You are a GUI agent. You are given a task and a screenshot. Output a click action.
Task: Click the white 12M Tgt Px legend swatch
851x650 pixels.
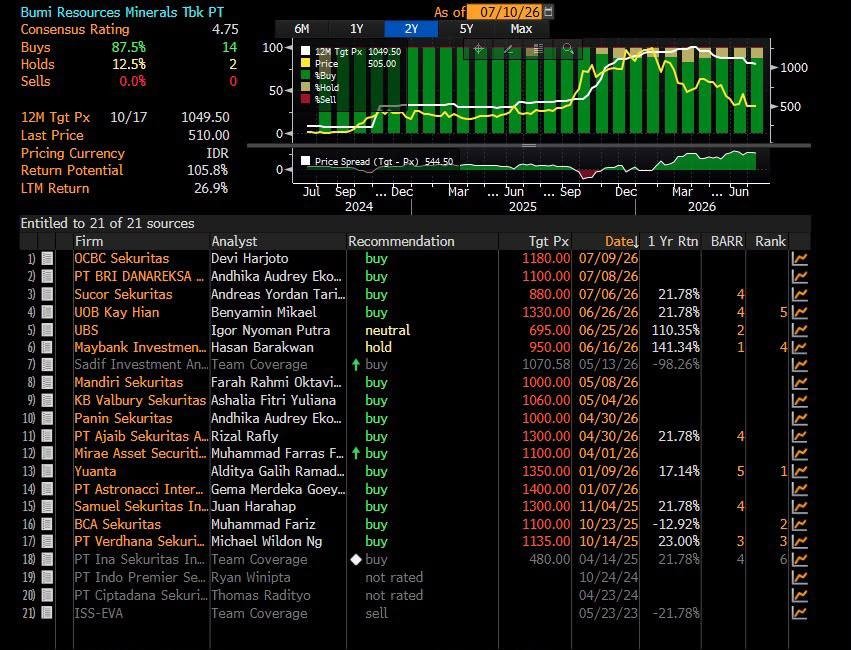click(x=306, y=51)
